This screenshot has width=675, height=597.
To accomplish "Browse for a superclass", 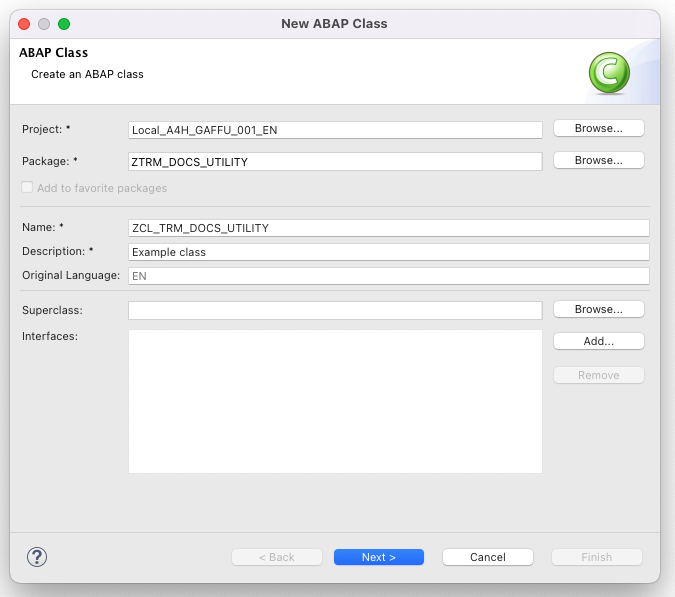I will click(x=598, y=309).
